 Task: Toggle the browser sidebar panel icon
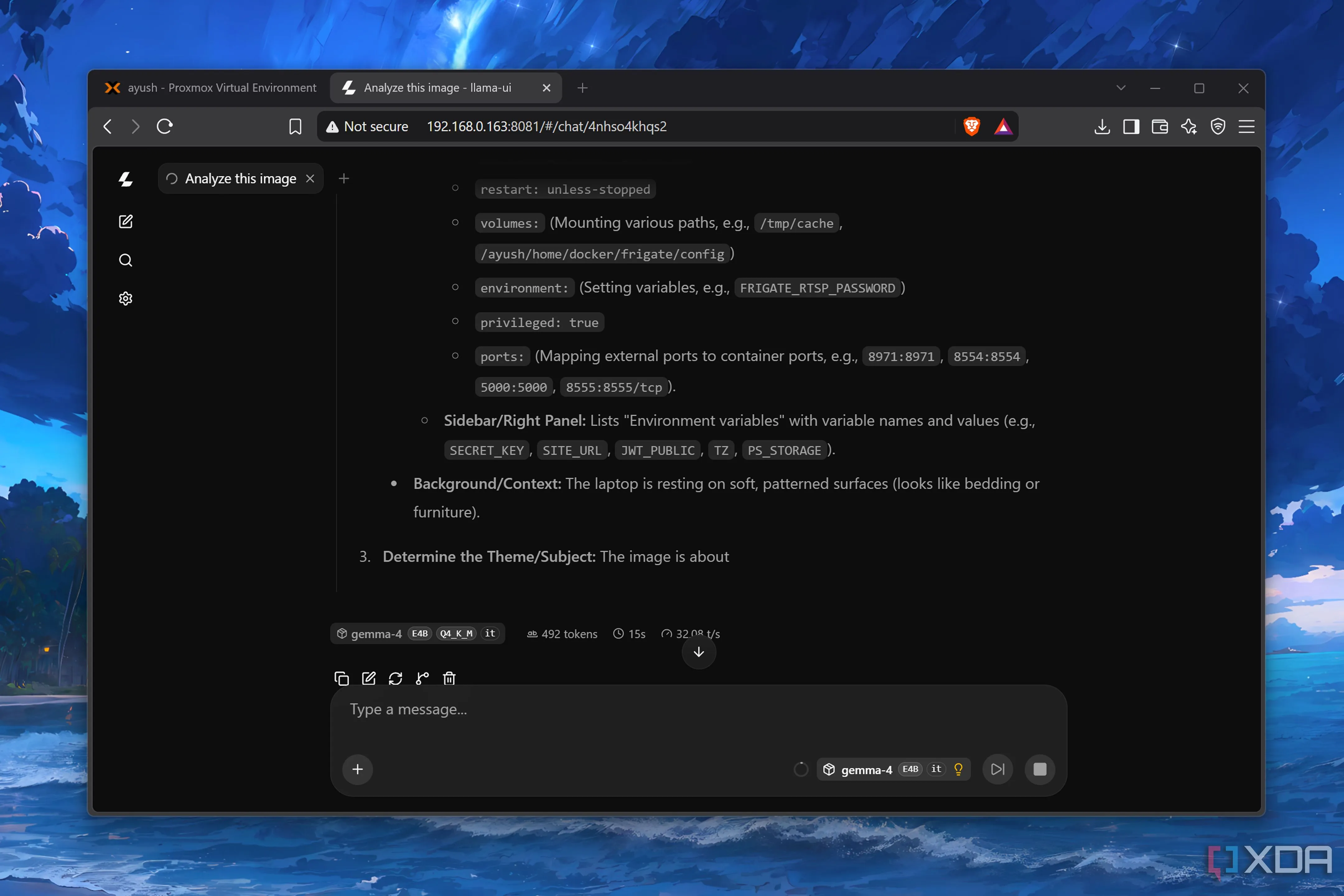1131,126
